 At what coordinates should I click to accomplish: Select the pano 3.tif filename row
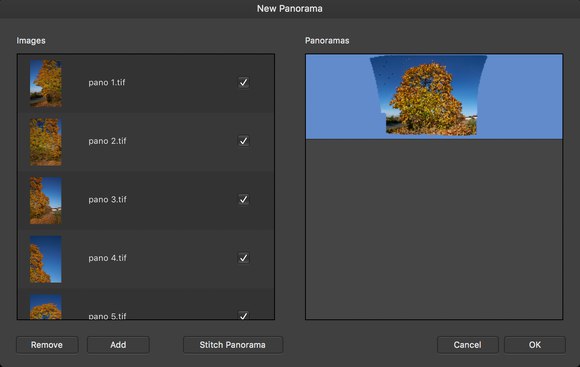coord(146,201)
